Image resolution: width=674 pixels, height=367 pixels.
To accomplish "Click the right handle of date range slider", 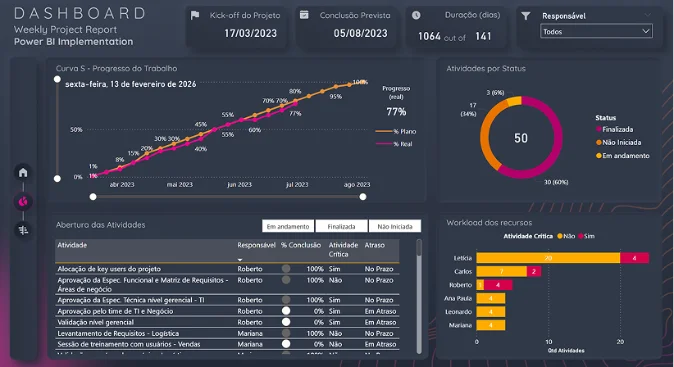I will [363, 197].
